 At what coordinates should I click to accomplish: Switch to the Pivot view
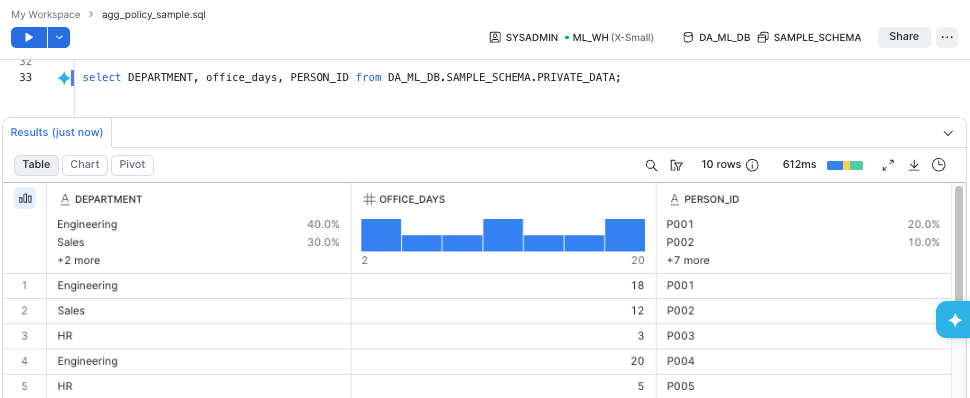pos(132,165)
